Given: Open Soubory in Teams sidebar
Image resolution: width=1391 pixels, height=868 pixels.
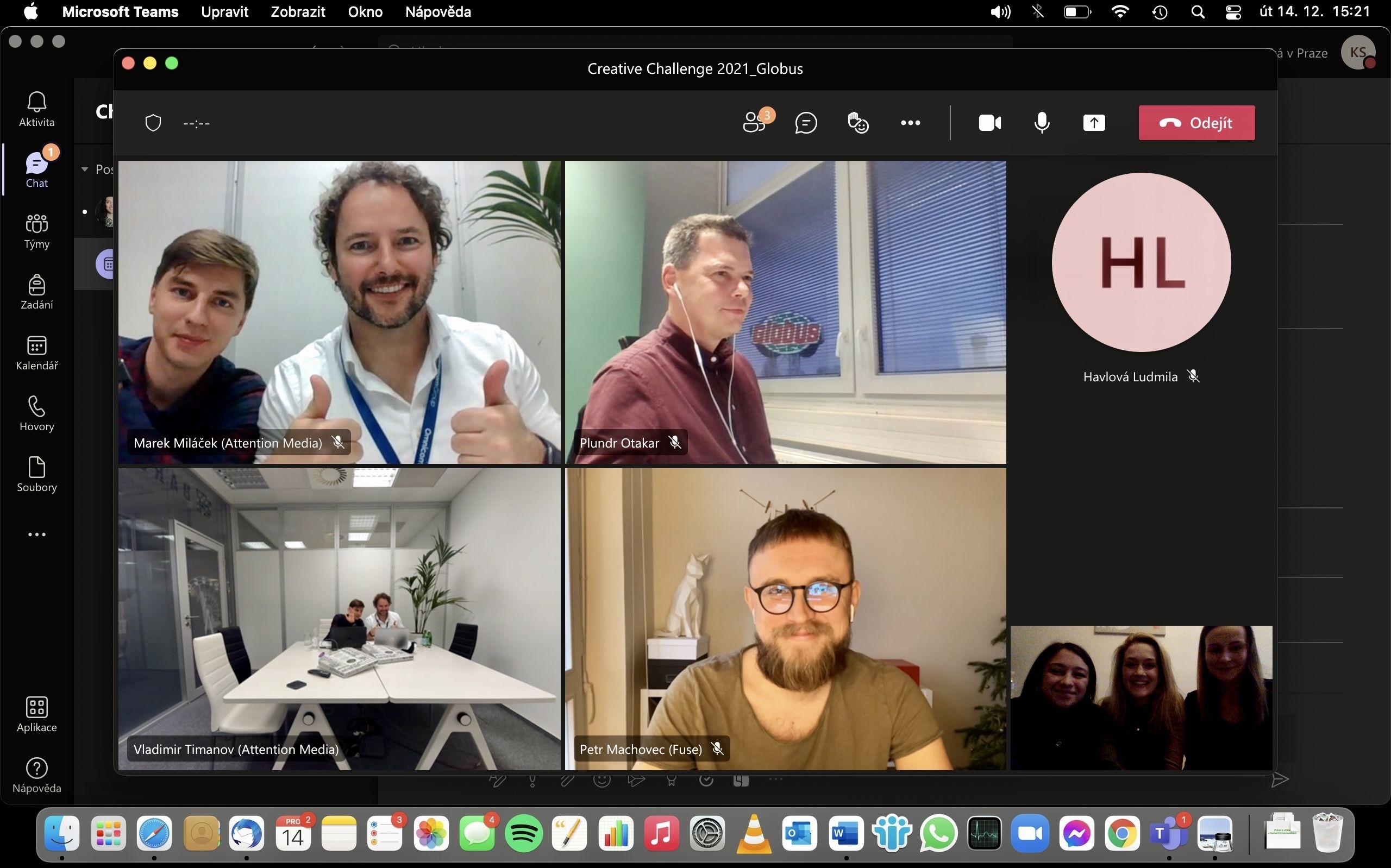Looking at the screenshot, I should pos(37,474).
